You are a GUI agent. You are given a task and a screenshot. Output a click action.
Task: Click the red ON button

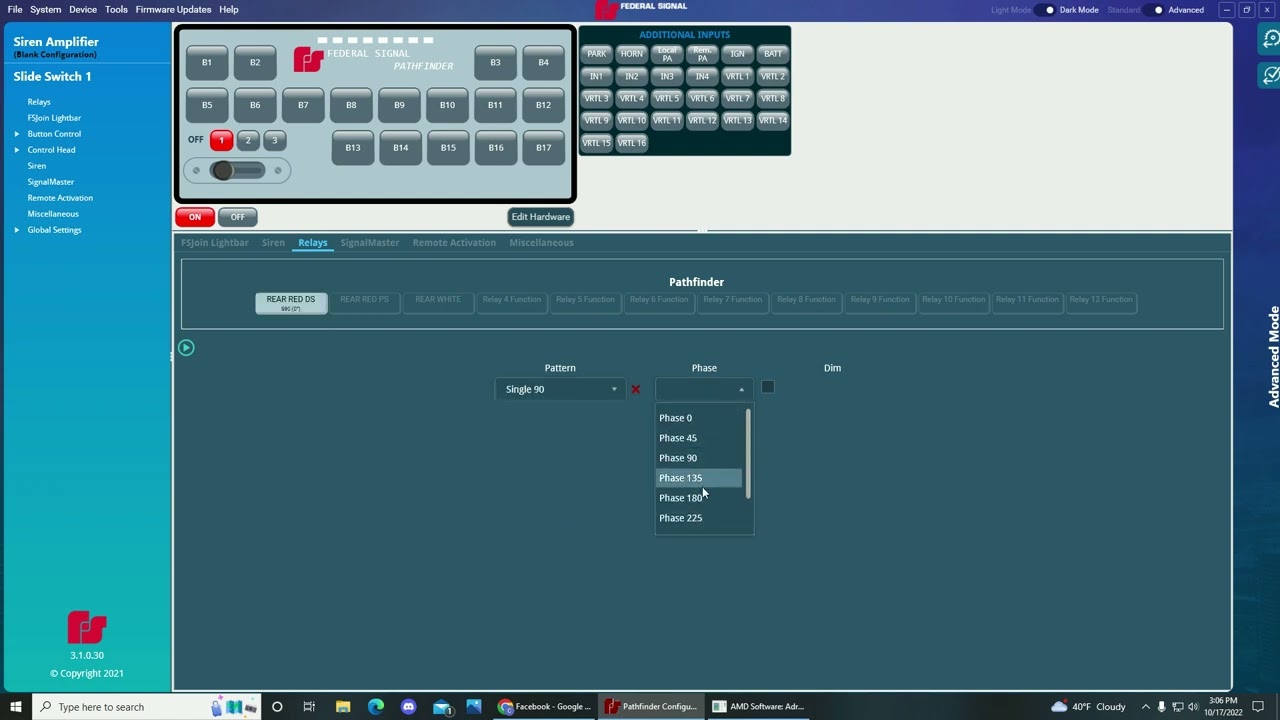(x=195, y=217)
